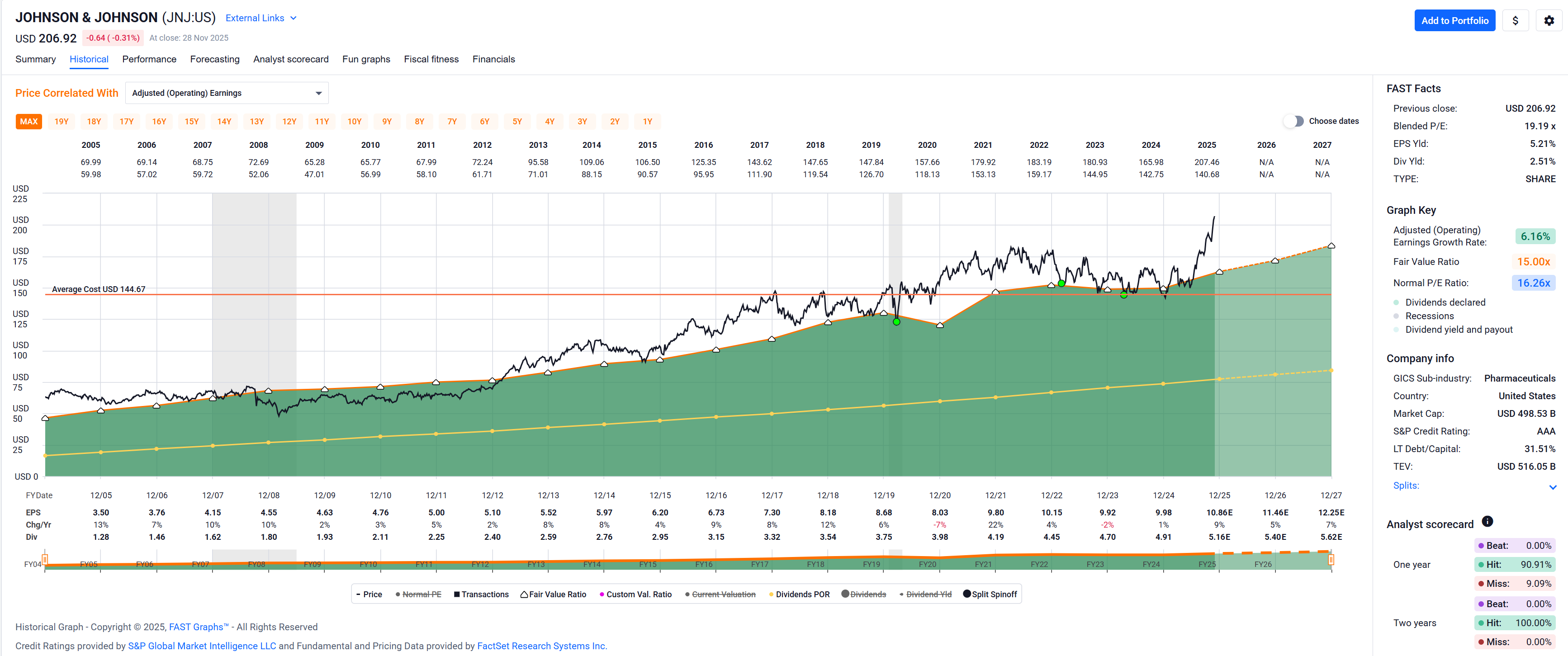The image size is (1568, 656).
Task: Toggle the Transactions legend square icon
Action: (456, 595)
